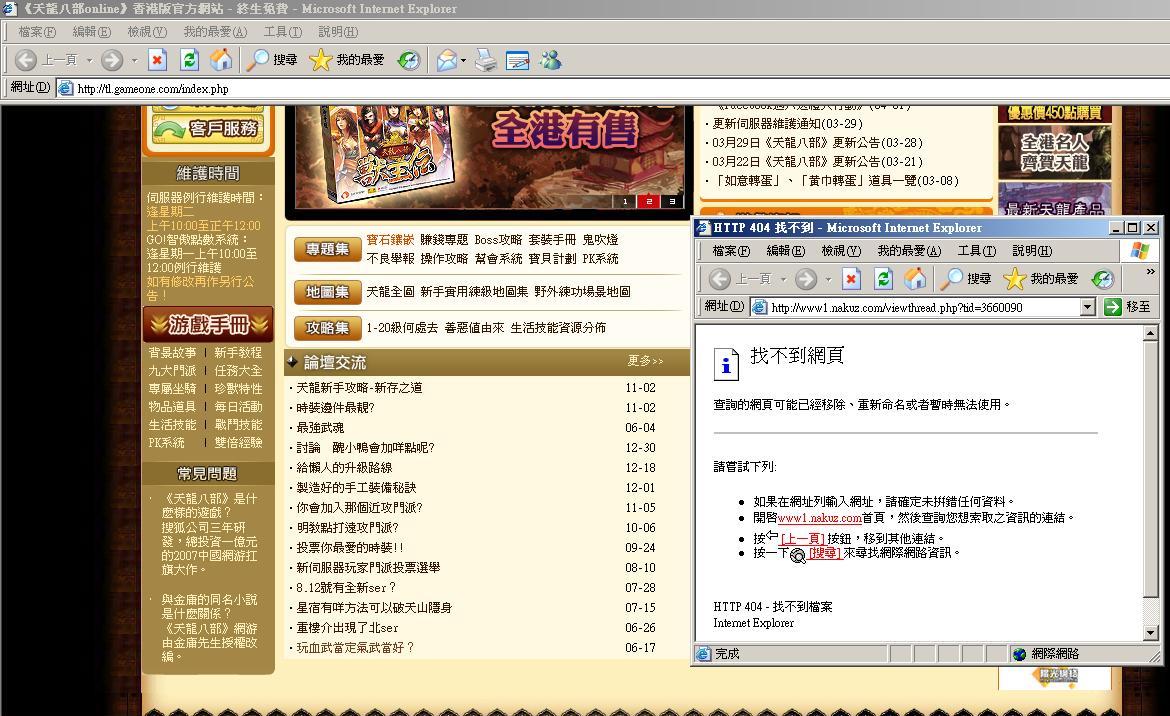The image size is (1170, 716).
Task: Click Search magnifier in main browser toolbar
Action: [x=257, y=60]
